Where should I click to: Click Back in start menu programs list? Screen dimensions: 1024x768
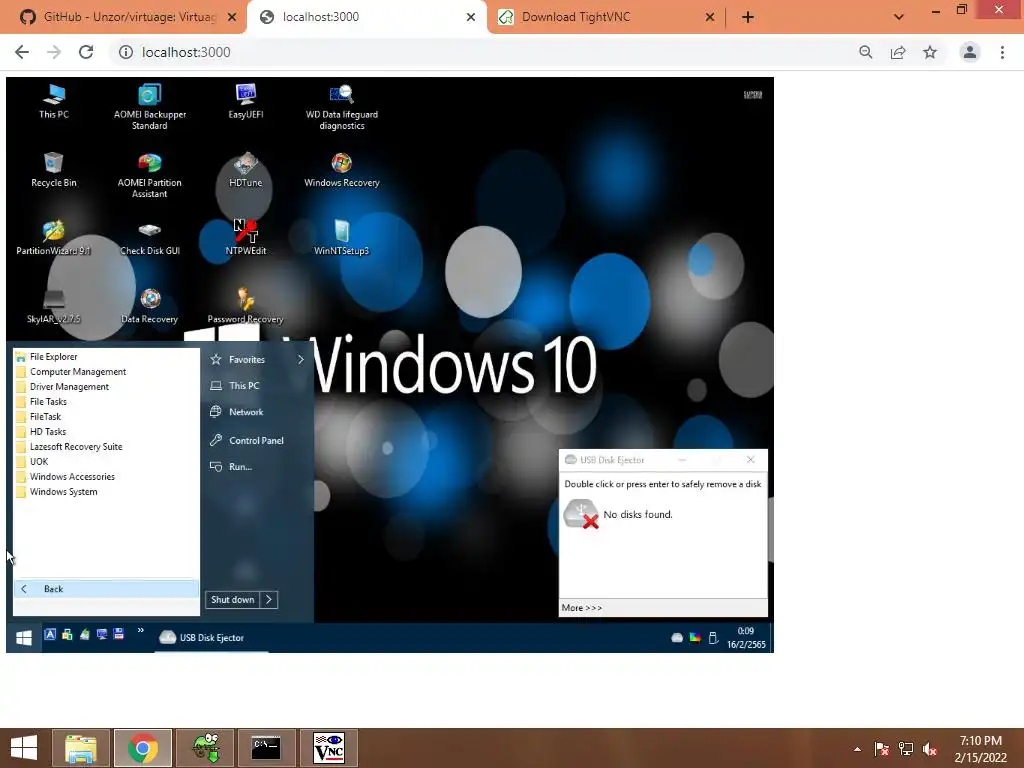pyautogui.click(x=106, y=589)
